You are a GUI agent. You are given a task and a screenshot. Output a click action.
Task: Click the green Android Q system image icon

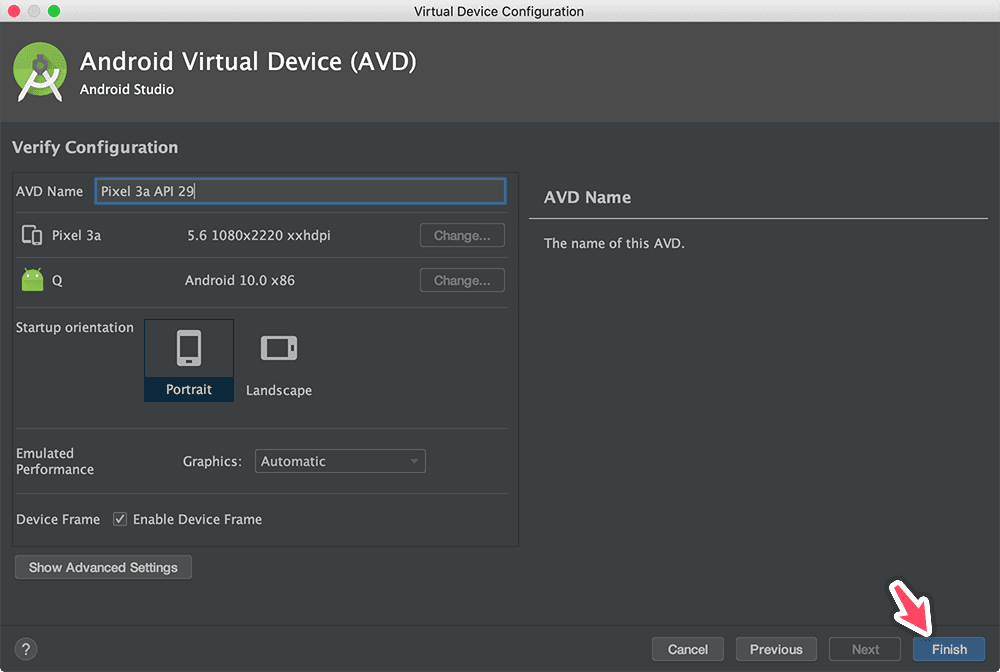point(33,280)
